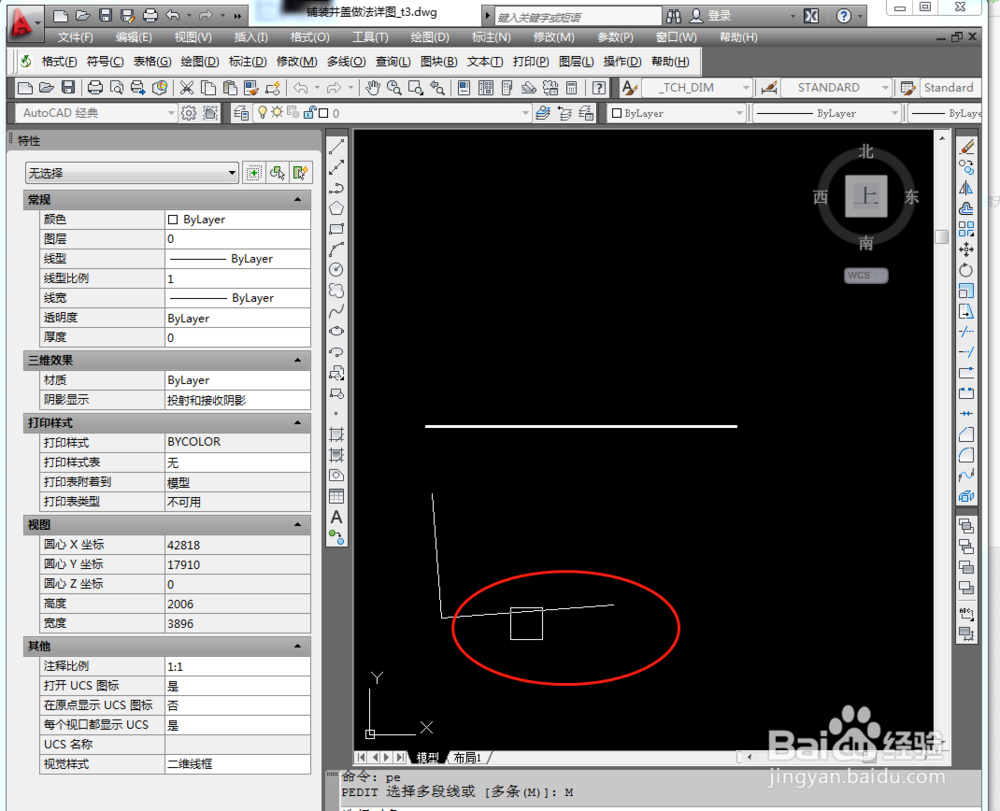
Task: Open the STANDARD dimension style dropdown
Action: click(836, 88)
